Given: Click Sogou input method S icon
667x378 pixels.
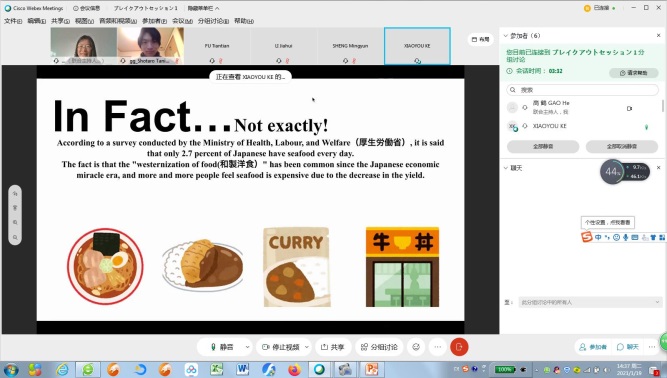Looking at the screenshot, I should click(x=587, y=237).
